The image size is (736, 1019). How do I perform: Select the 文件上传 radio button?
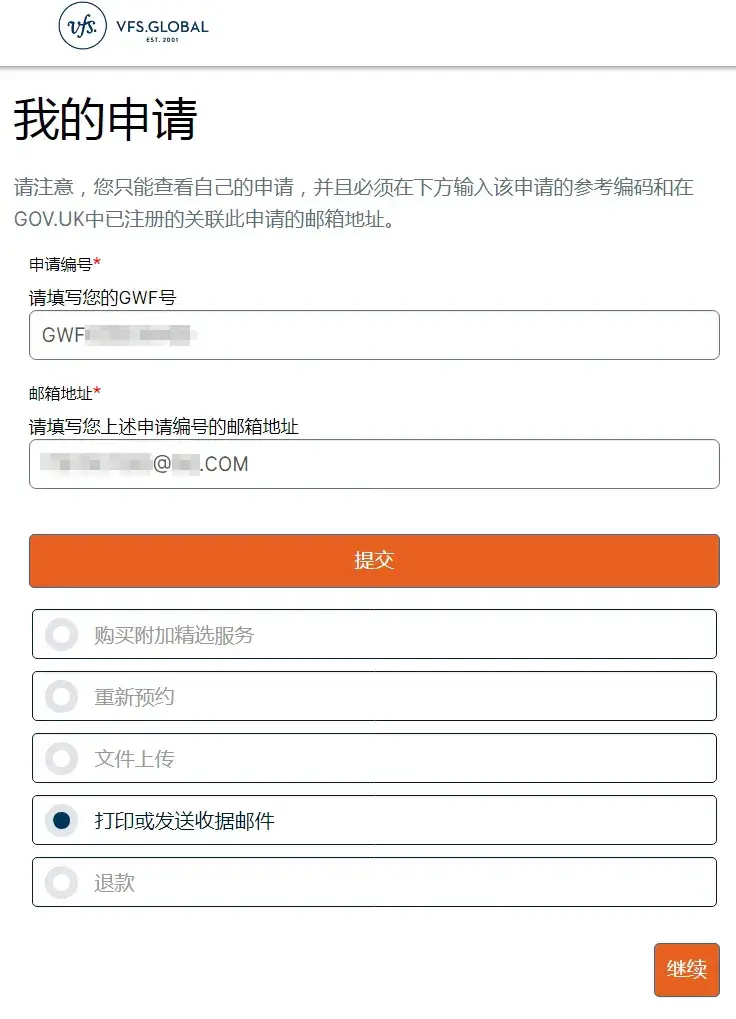click(62, 758)
